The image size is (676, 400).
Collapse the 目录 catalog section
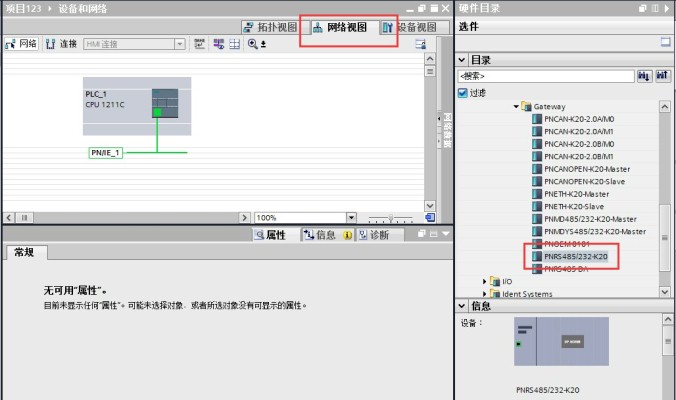462,60
